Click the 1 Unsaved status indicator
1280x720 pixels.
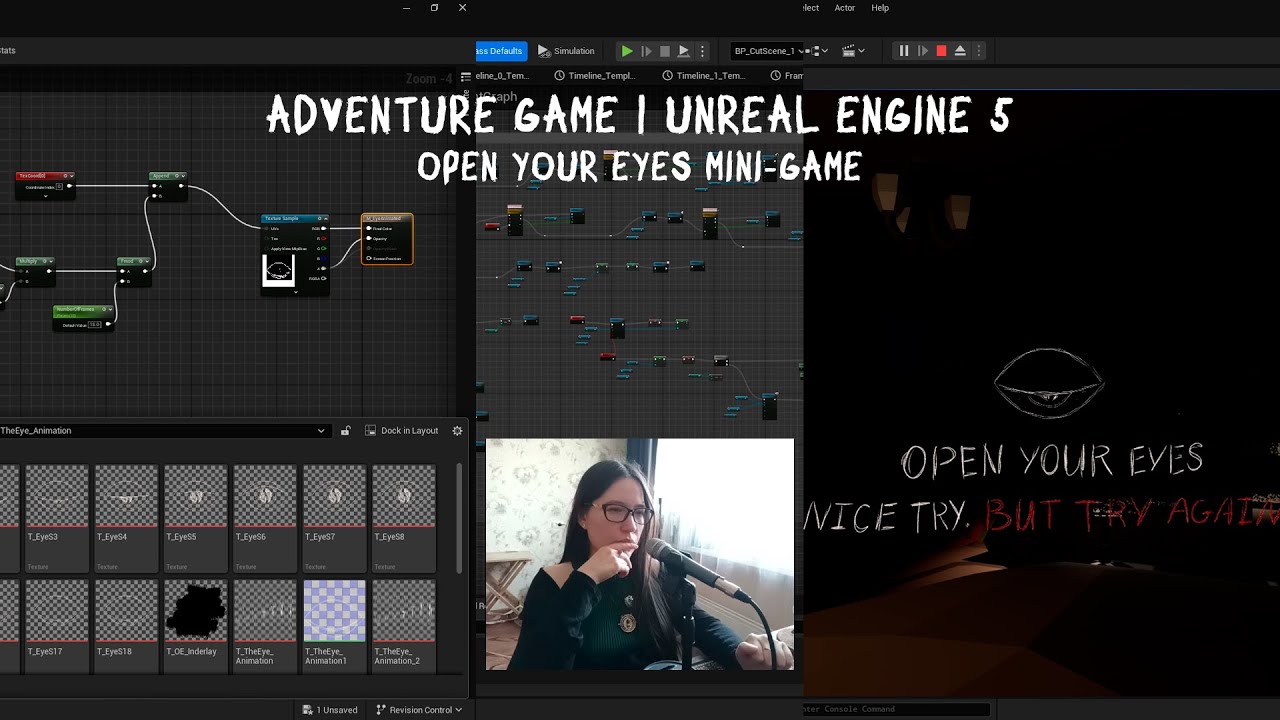[330, 710]
